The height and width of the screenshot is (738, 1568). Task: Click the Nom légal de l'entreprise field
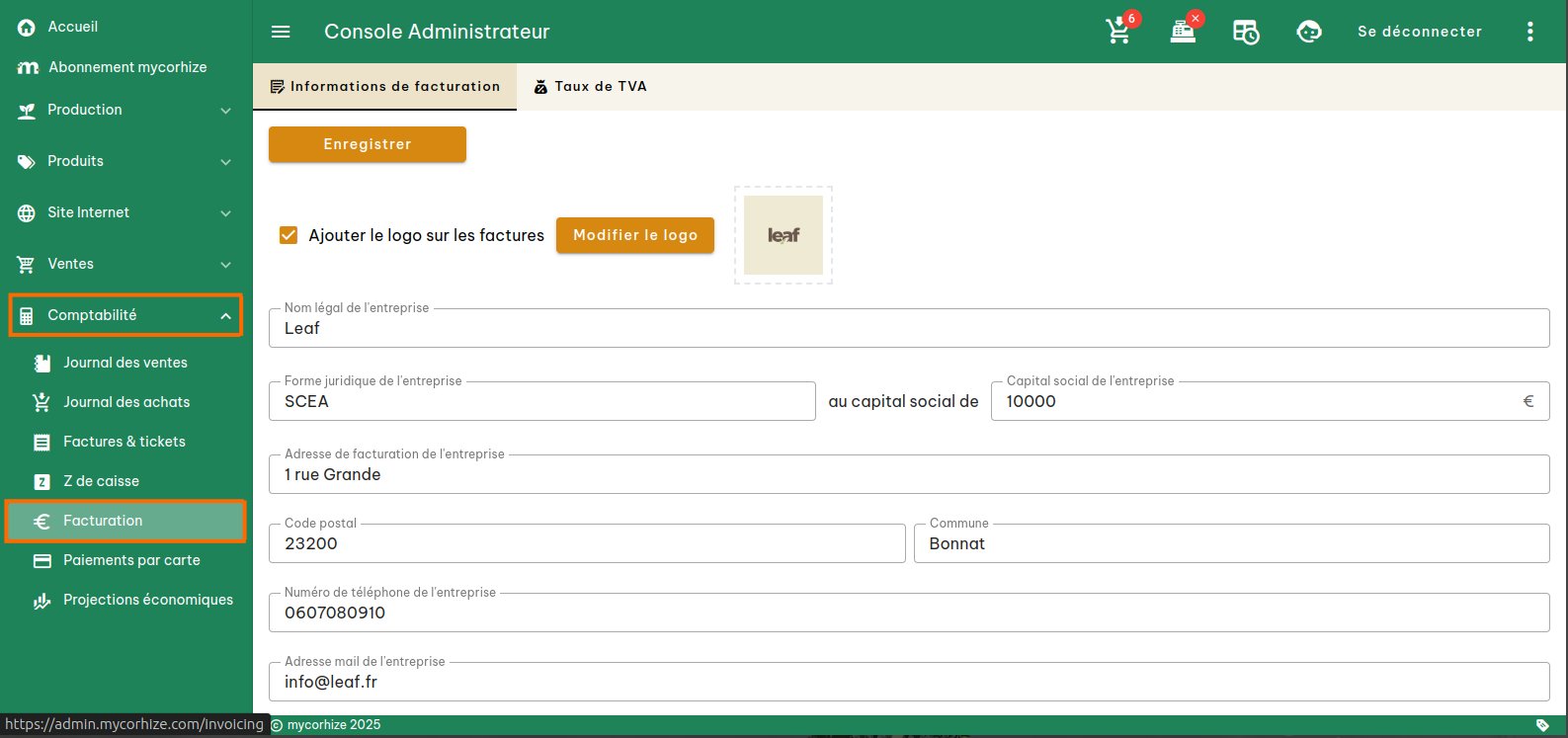click(908, 329)
